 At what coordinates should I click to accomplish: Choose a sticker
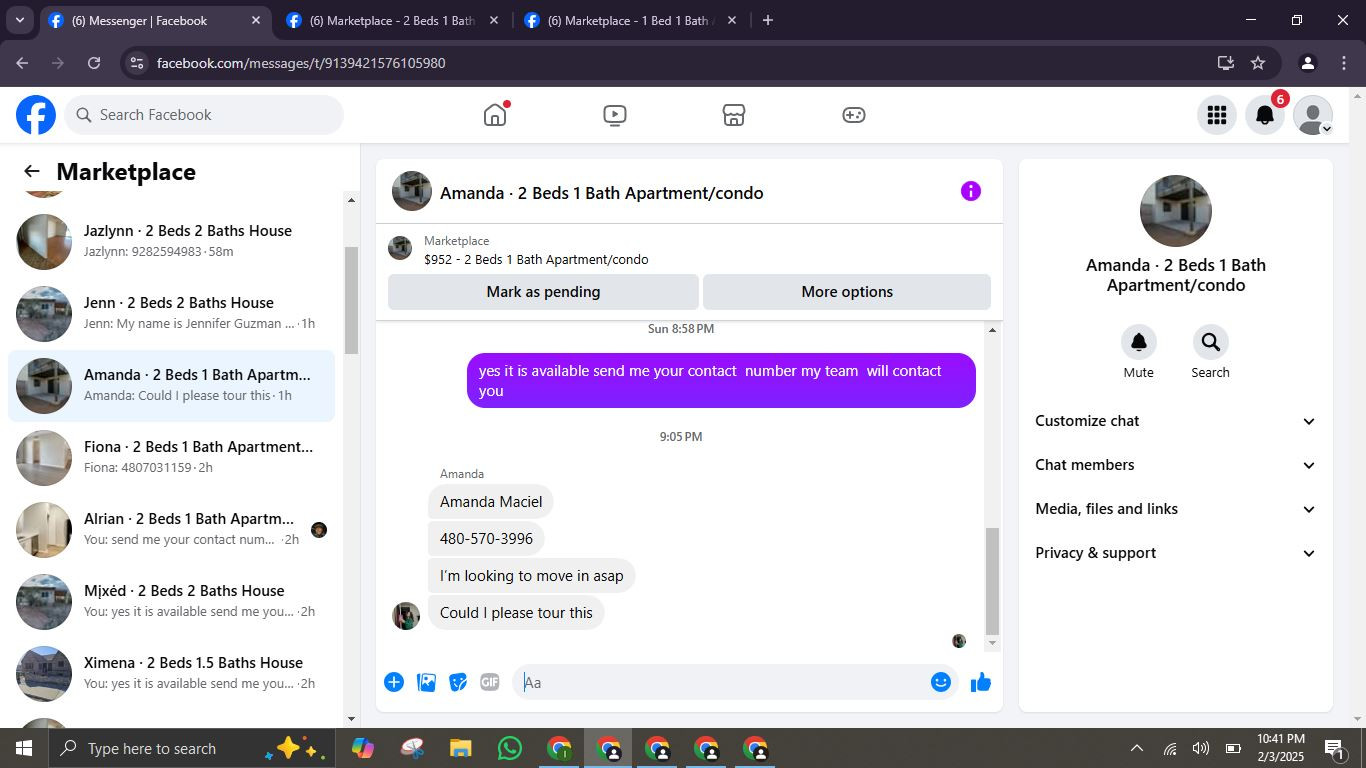coord(458,682)
